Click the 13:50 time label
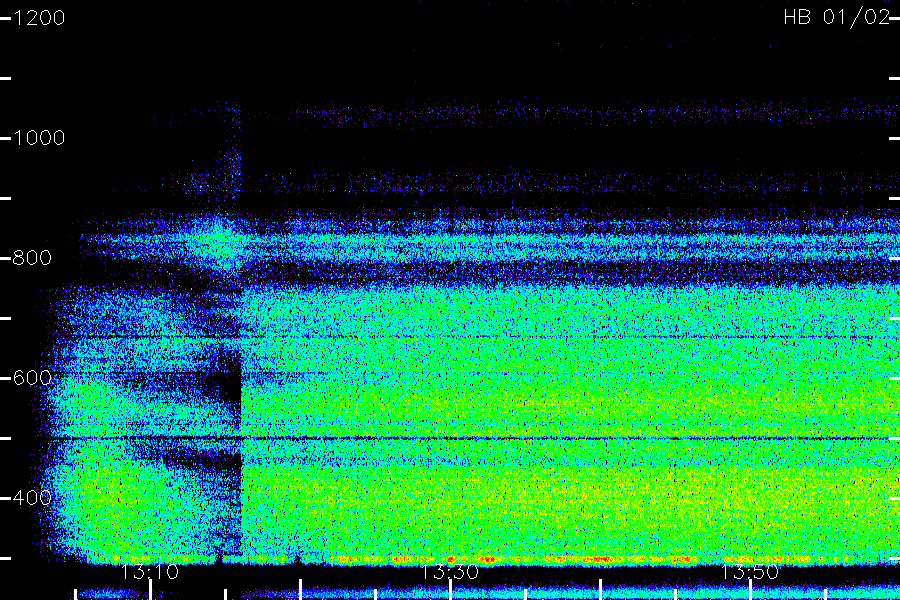 click(x=750, y=572)
